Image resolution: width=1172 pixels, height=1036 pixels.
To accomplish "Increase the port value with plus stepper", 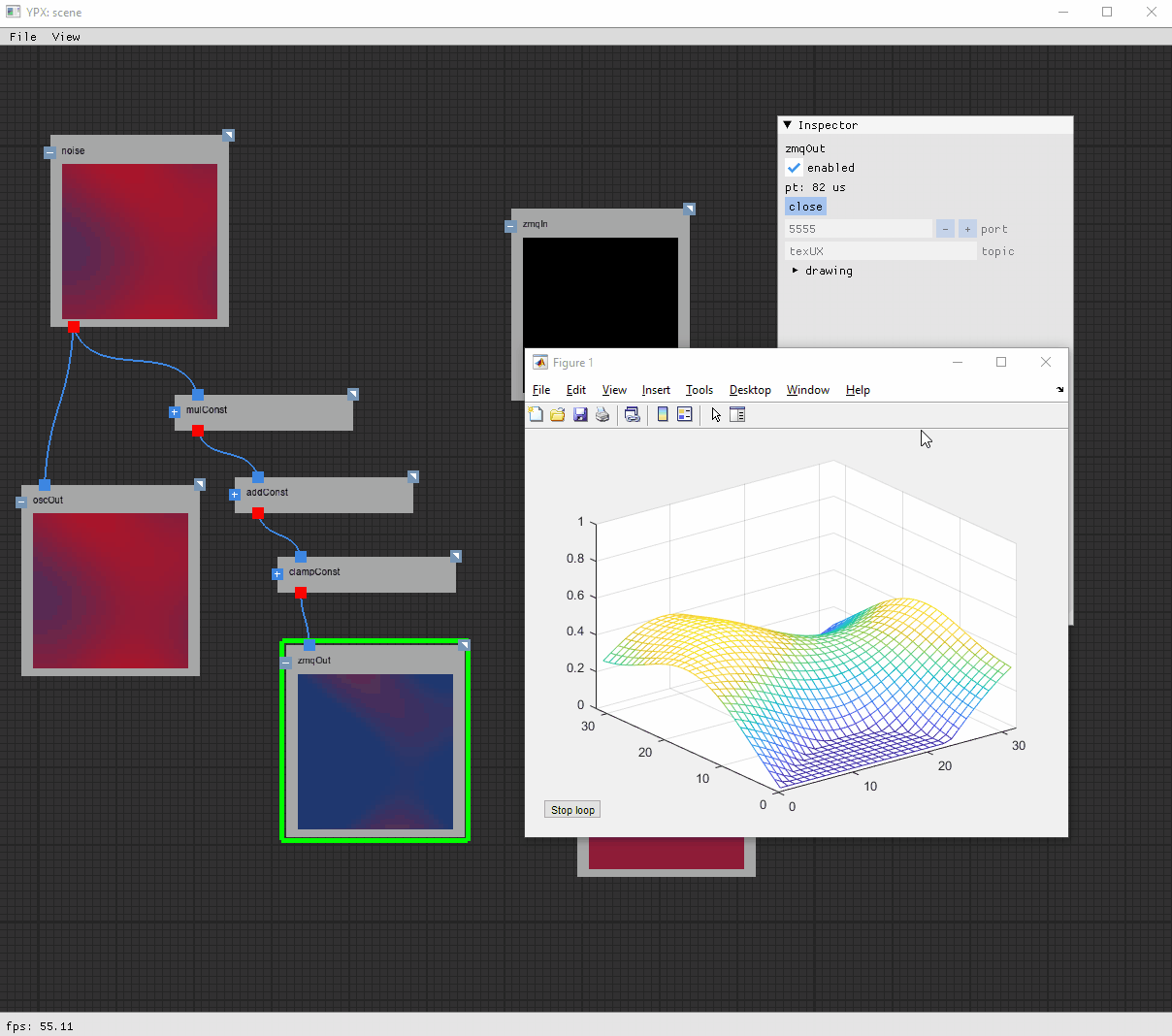I will click(x=967, y=229).
